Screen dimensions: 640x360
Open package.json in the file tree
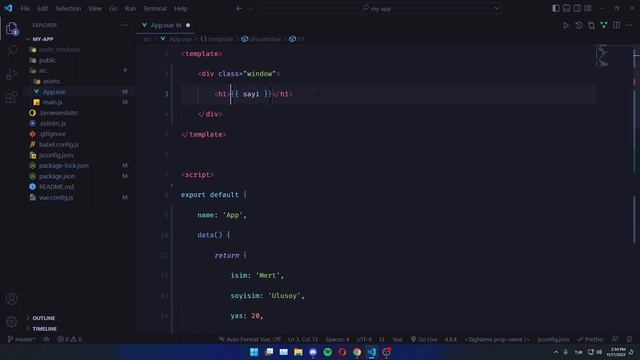(57, 176)
